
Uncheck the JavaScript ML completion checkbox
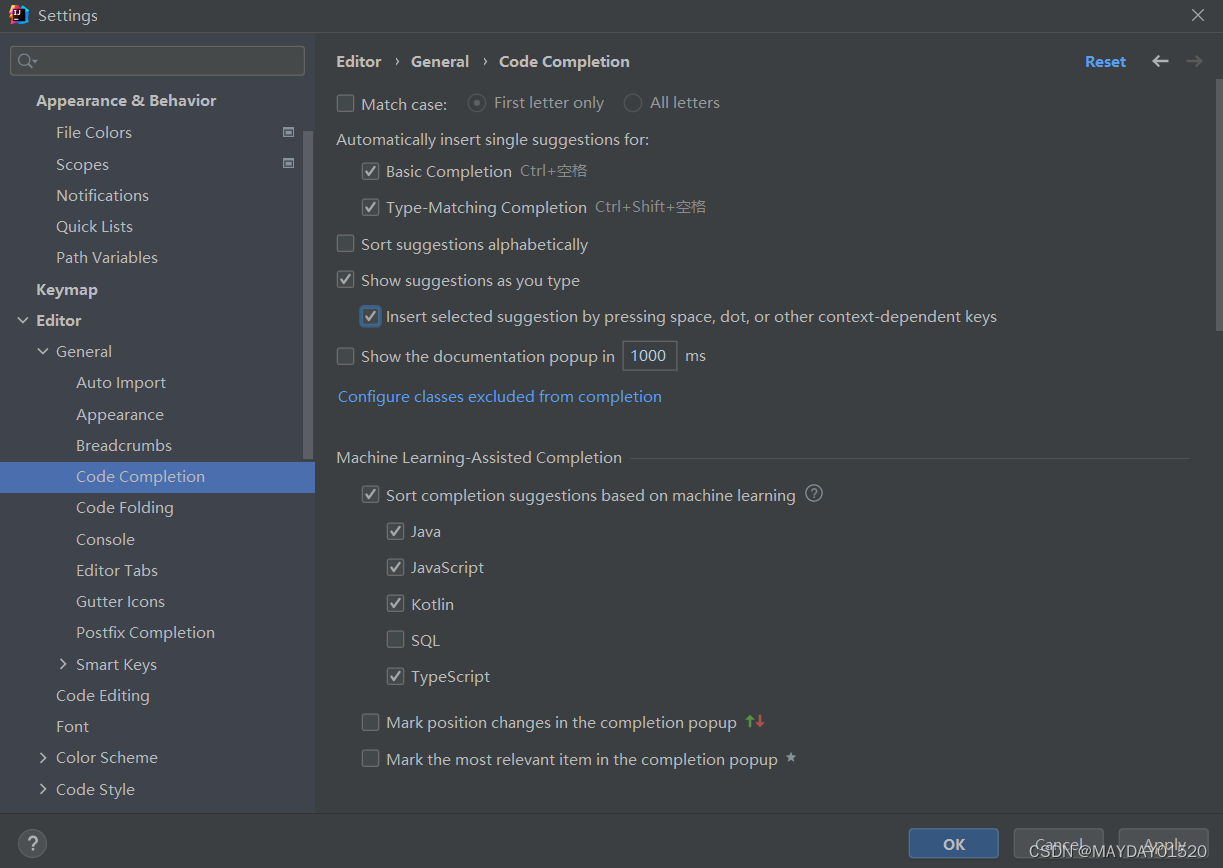point(396,567)
